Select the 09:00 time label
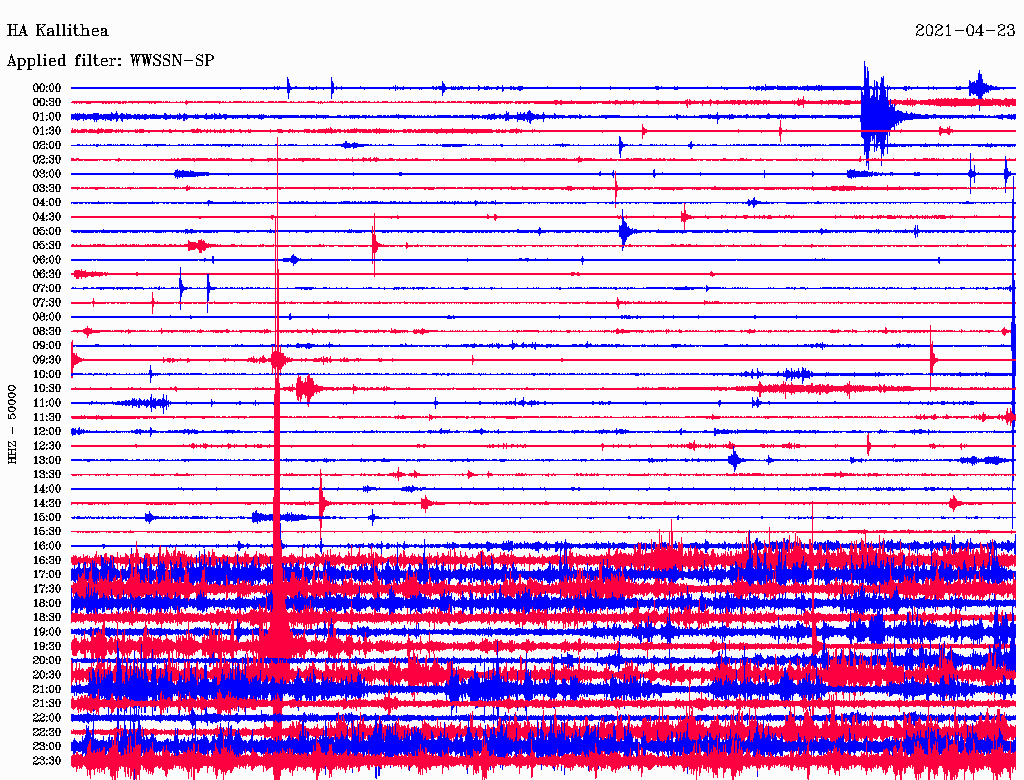 click(x=47, y=346)
